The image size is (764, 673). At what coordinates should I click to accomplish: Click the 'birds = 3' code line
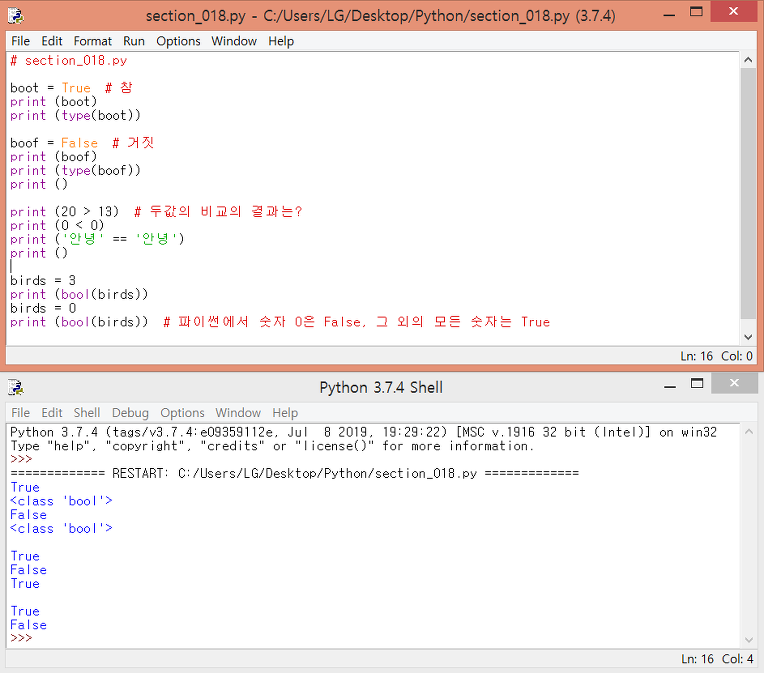tap(43, 281)
